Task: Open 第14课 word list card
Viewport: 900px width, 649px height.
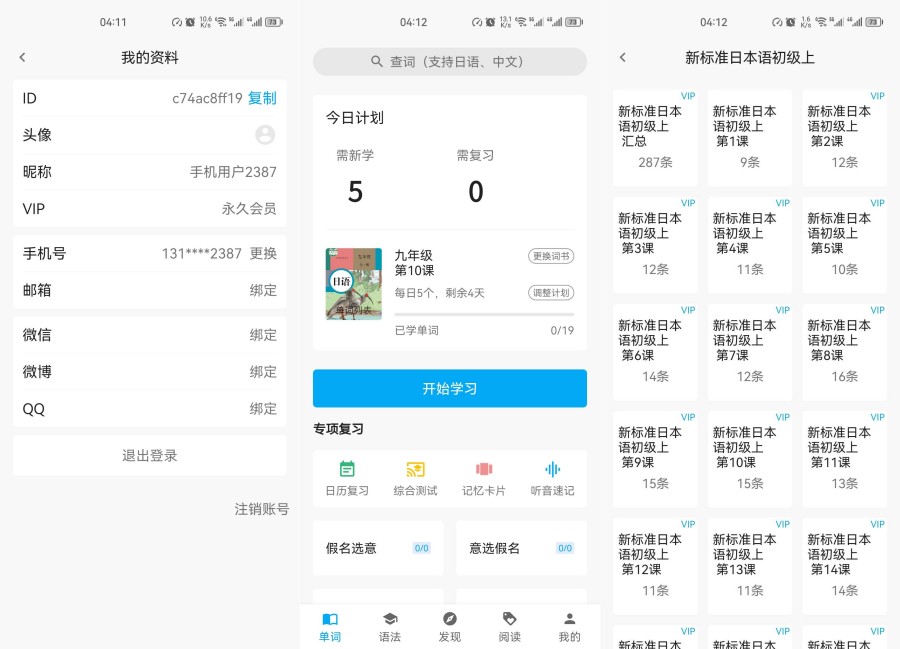Action: [x=844, y=566]
